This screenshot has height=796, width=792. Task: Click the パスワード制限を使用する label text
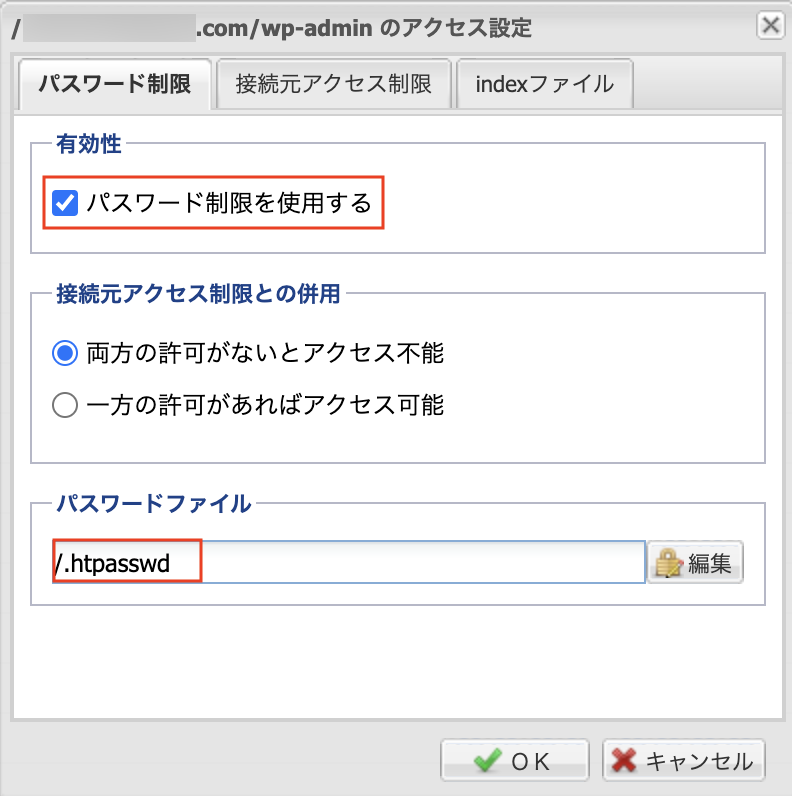coord(228,204)
